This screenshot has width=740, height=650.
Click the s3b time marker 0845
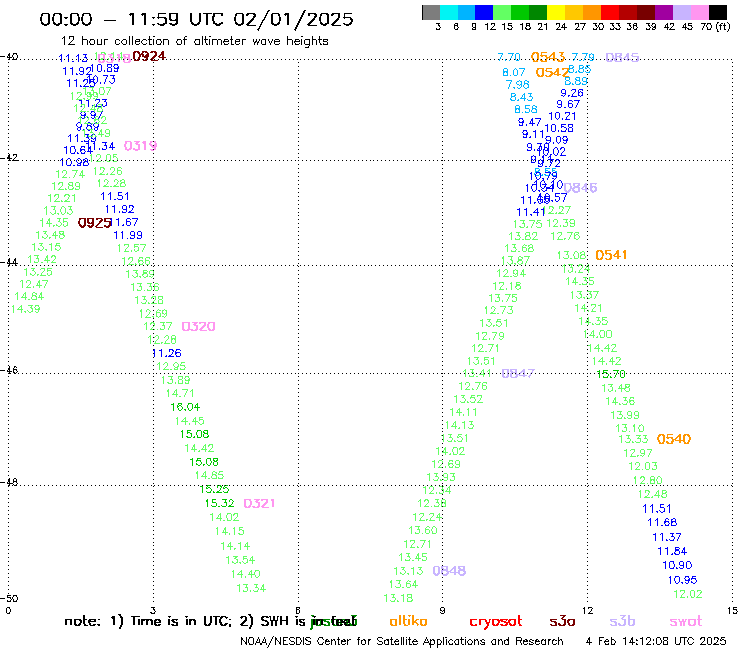tap(622, 57)
